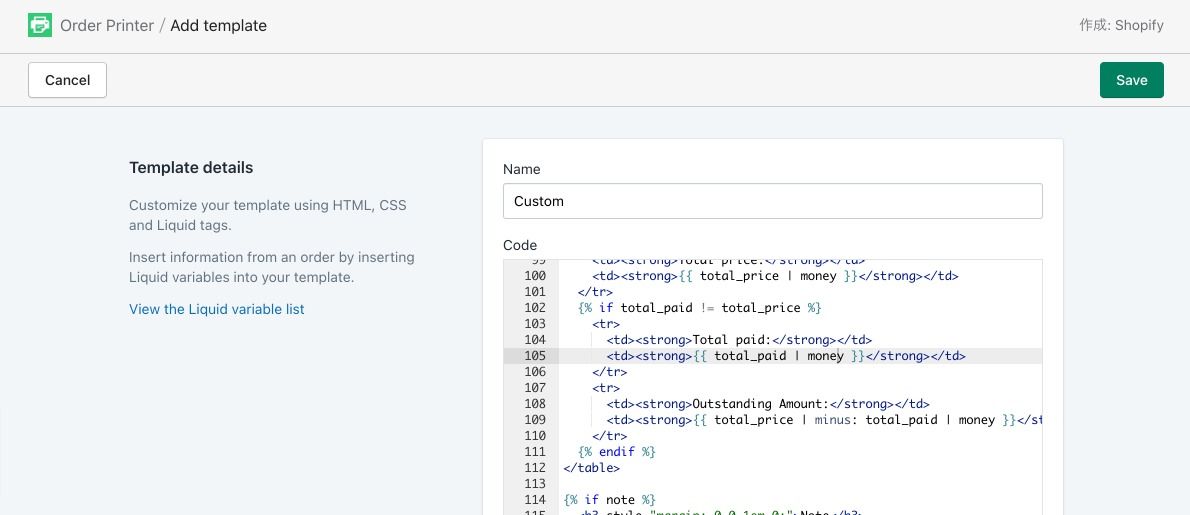Click line number 106 in gutter

(534, 372)
